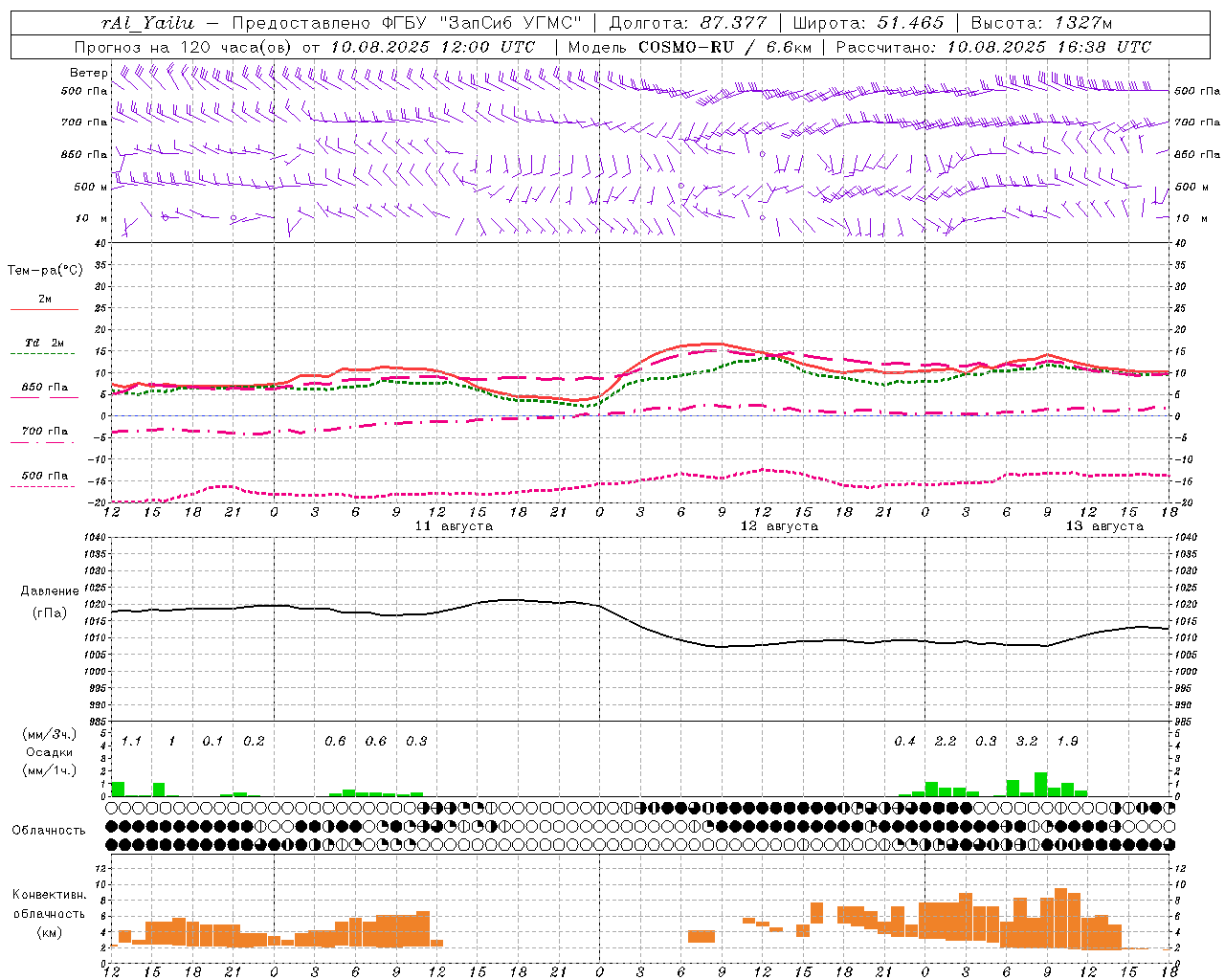Click the latitude value "Широта: 51.465"
The height and width of the screenshot is (980, 1225).
tap(868, 23)
